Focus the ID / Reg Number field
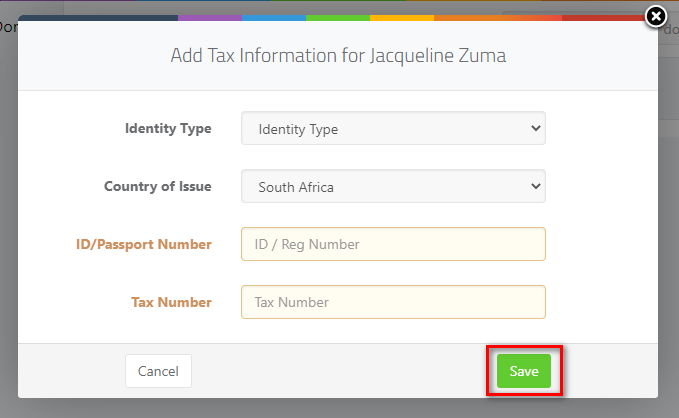This screenshot has height=418, width=679. (x=393, y=244)
